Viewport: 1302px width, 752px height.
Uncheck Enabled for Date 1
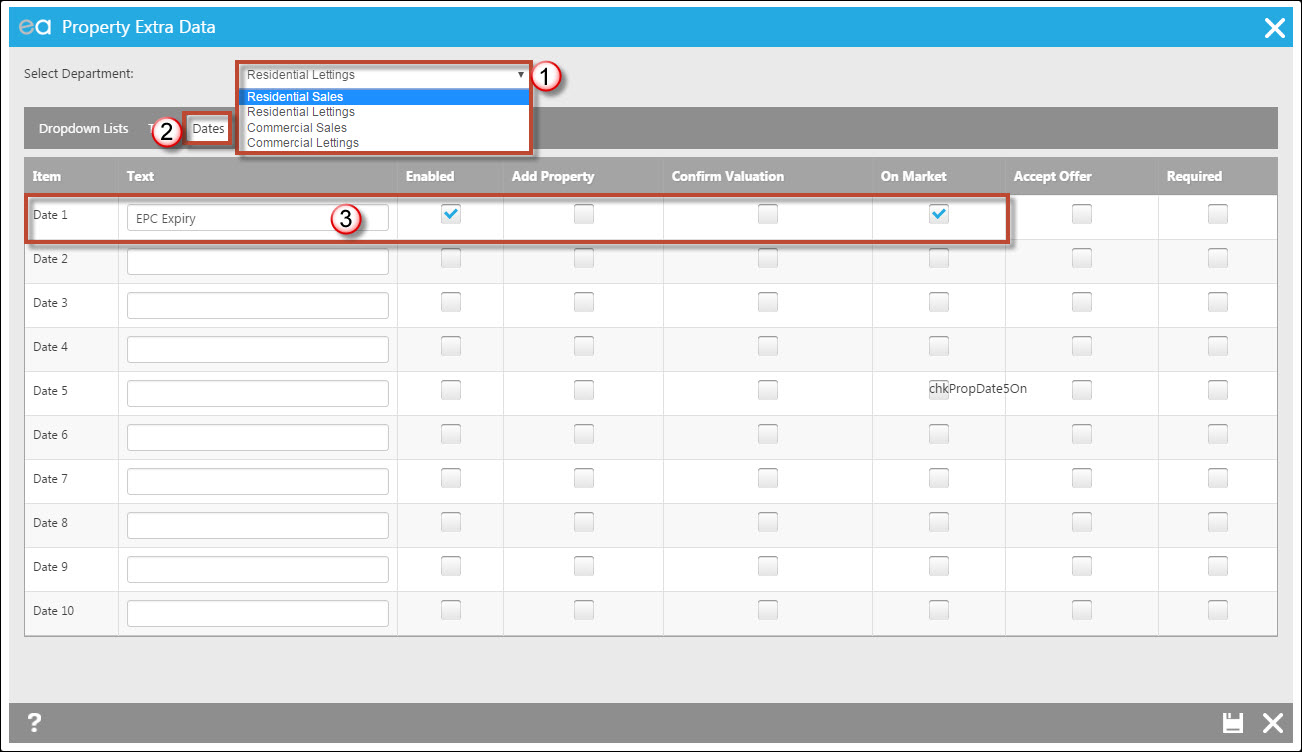pos(451,214)
